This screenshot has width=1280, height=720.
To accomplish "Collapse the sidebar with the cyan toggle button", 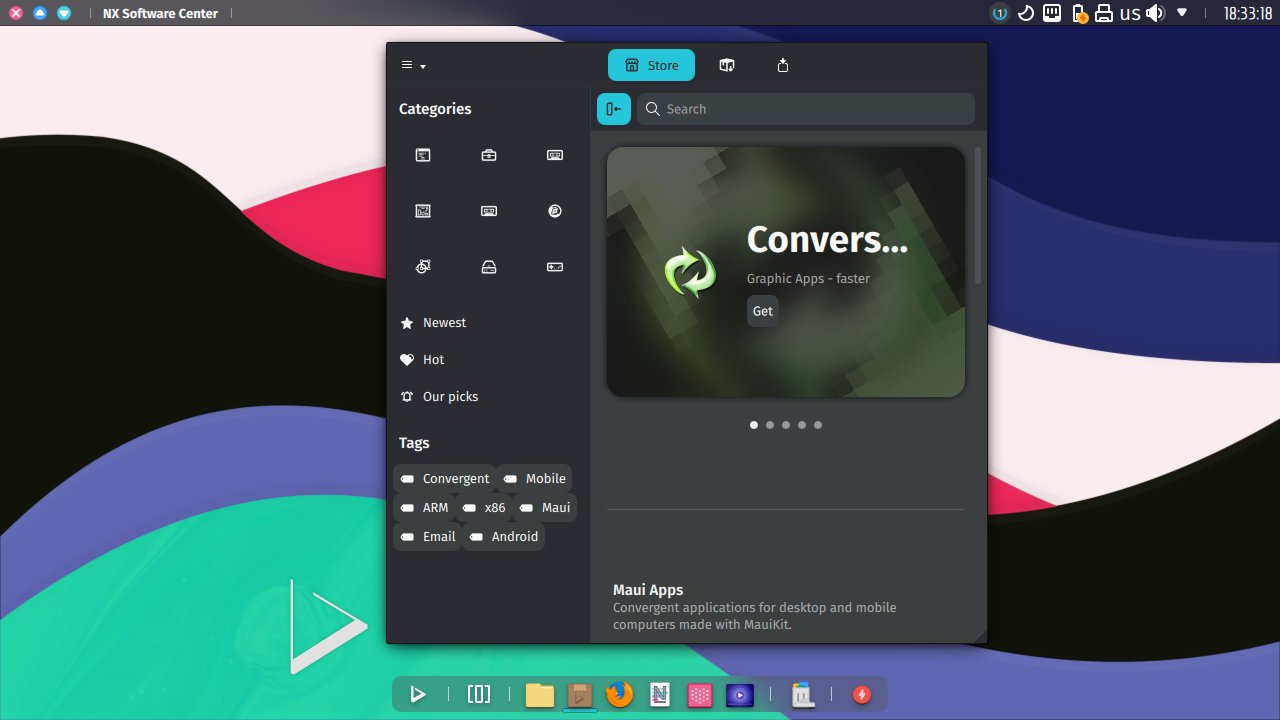I will (613, 108).
